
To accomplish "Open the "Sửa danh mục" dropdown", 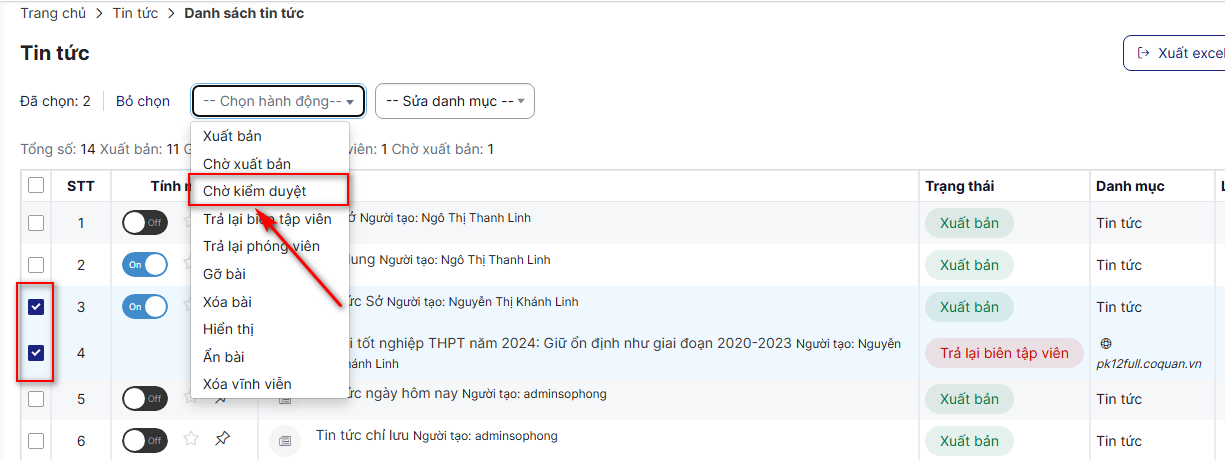I will point(454,101).
